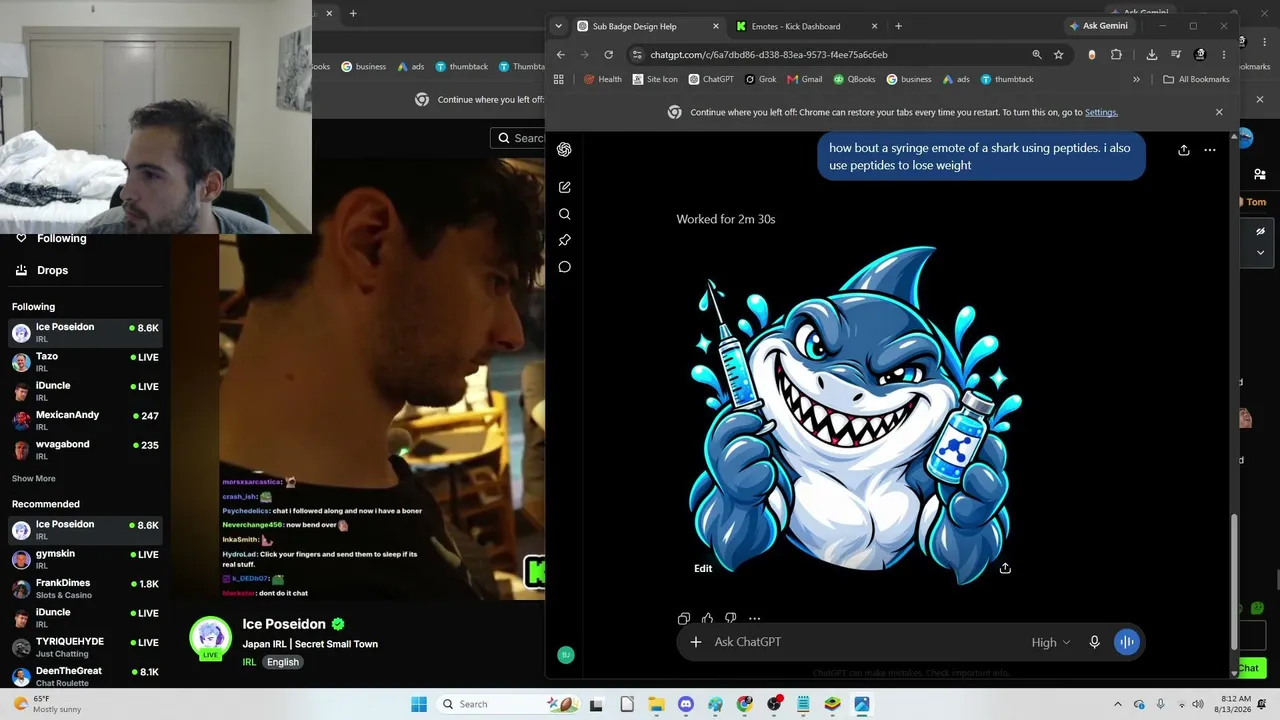
Task: Open the ChatGPT bookmark
Action: [711, 79]
